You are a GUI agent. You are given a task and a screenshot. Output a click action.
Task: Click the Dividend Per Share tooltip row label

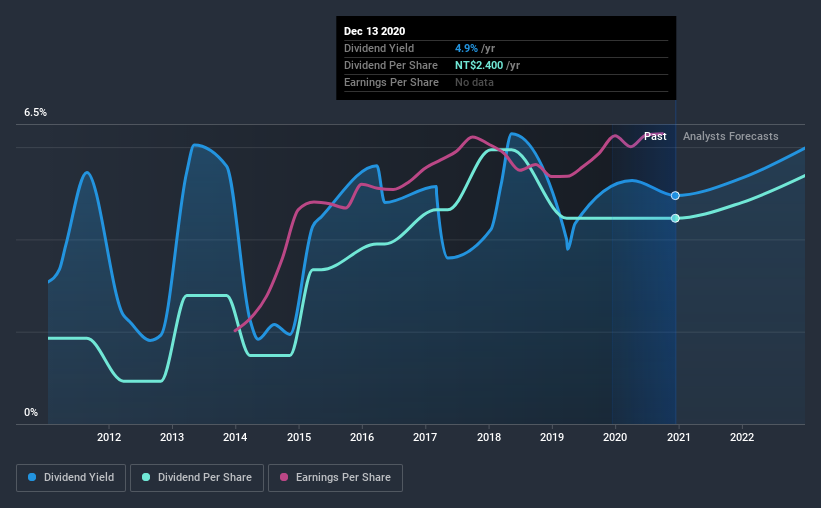[391, 65]
